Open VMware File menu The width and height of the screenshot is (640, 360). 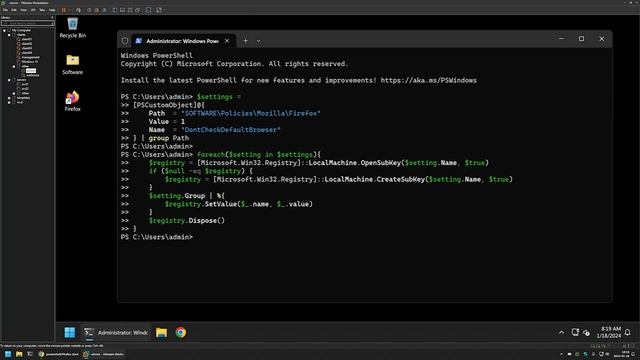pos(5,10)
